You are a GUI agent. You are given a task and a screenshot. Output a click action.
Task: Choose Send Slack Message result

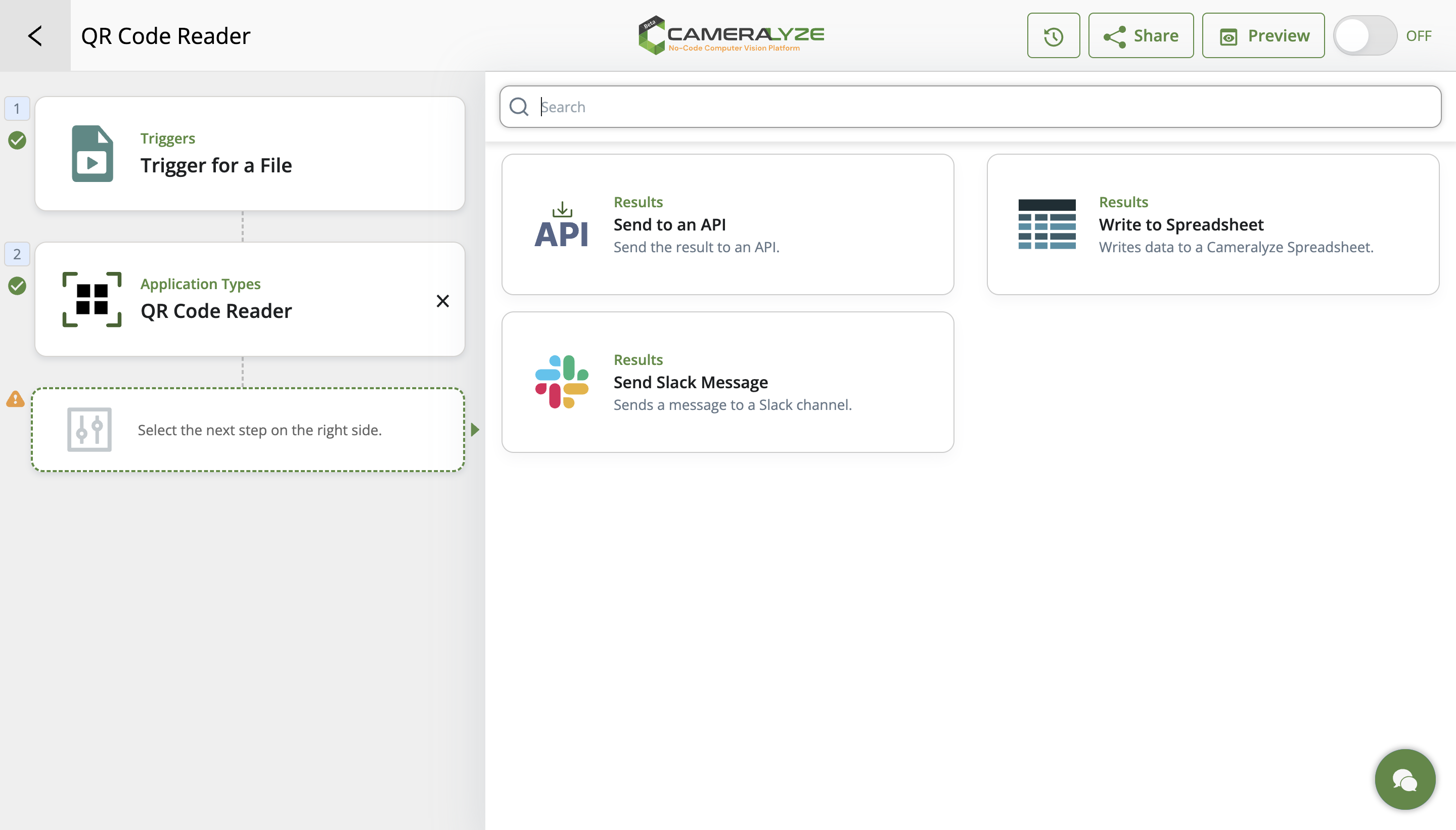pyautogui.click(x=727, y=382)
